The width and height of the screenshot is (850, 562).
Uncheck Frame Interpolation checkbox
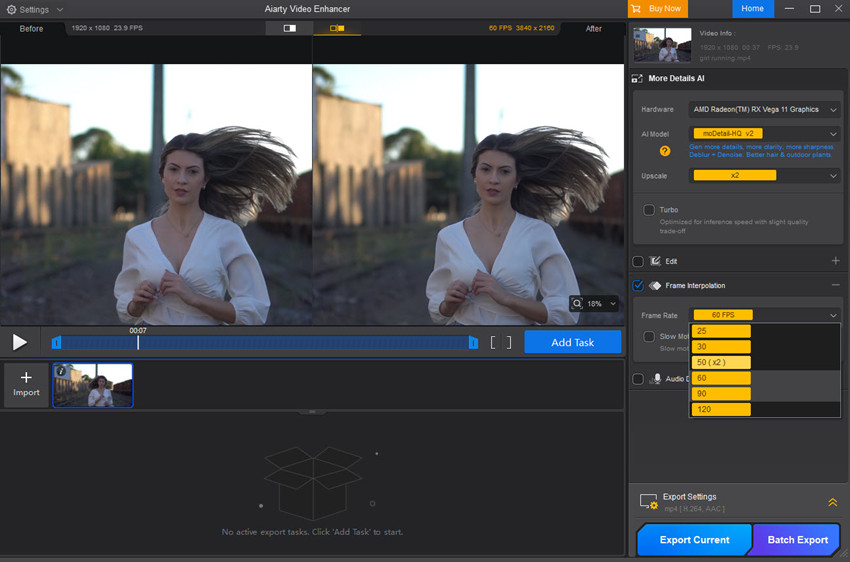638,286
